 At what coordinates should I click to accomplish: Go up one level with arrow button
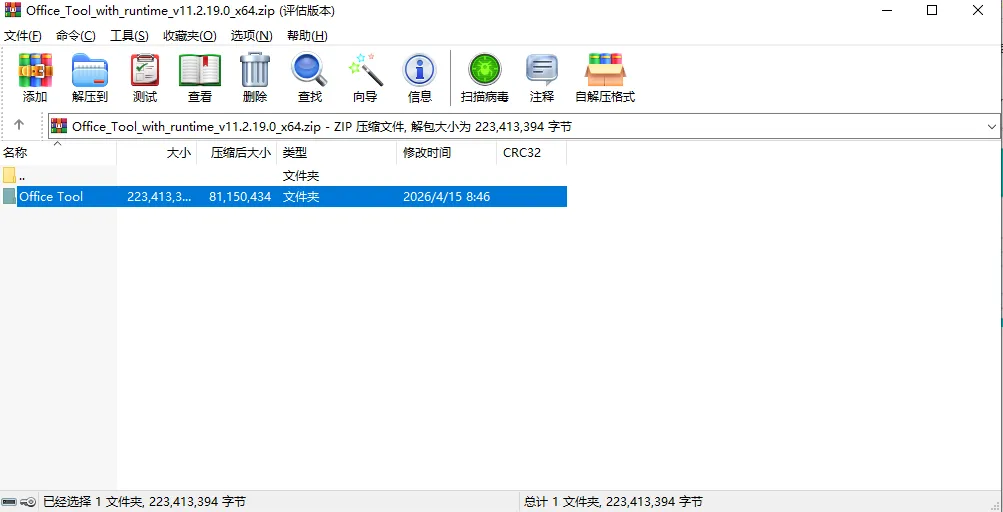[19, 125]
